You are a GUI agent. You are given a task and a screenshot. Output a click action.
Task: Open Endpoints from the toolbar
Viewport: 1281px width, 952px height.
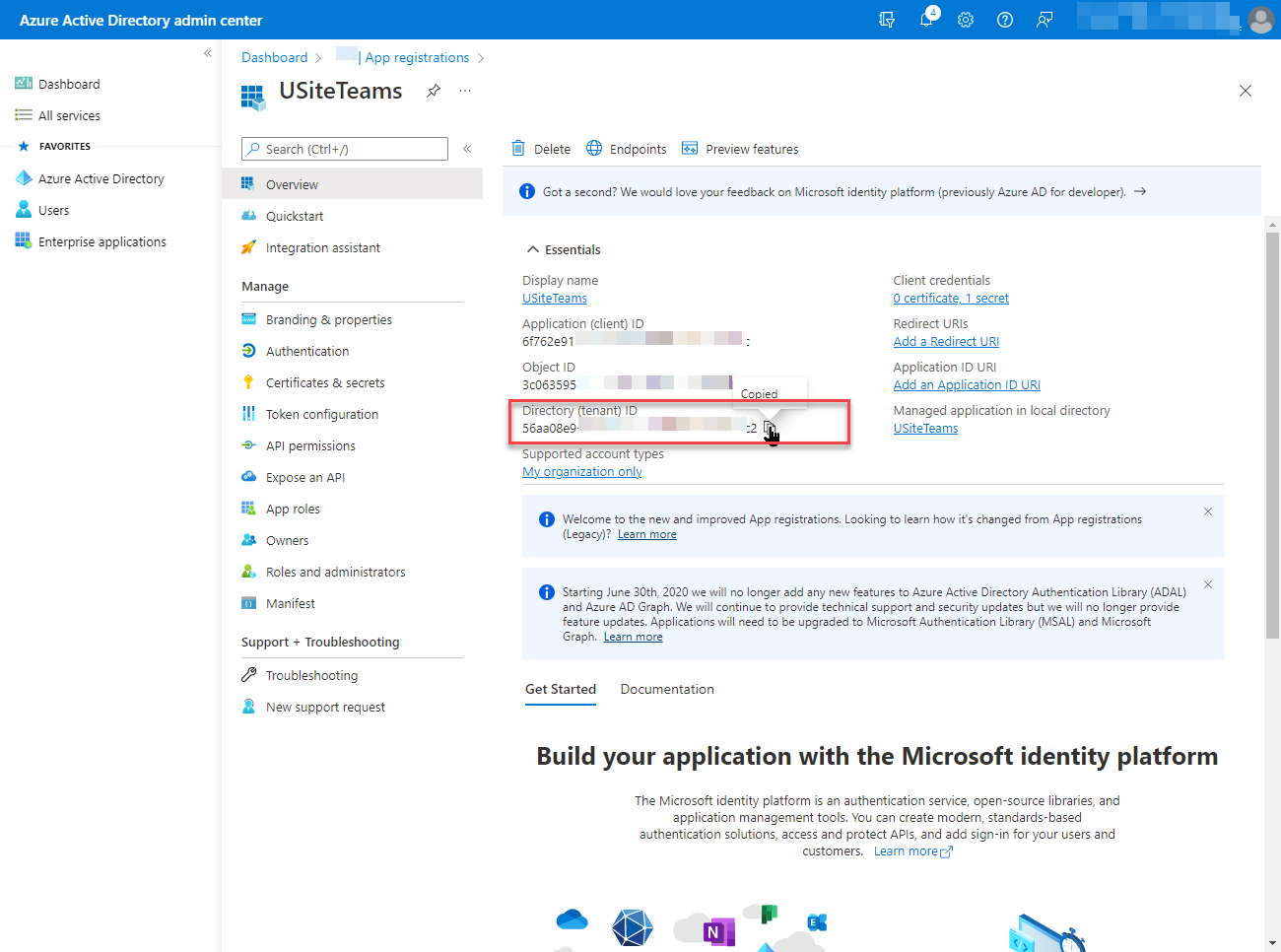click(x=627, y=149)
